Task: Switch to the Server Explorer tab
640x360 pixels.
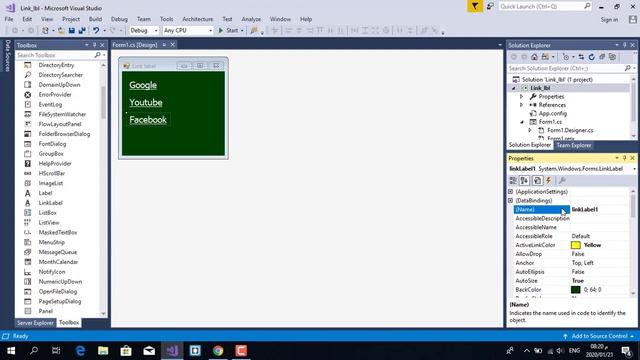Action: (35, 323)
